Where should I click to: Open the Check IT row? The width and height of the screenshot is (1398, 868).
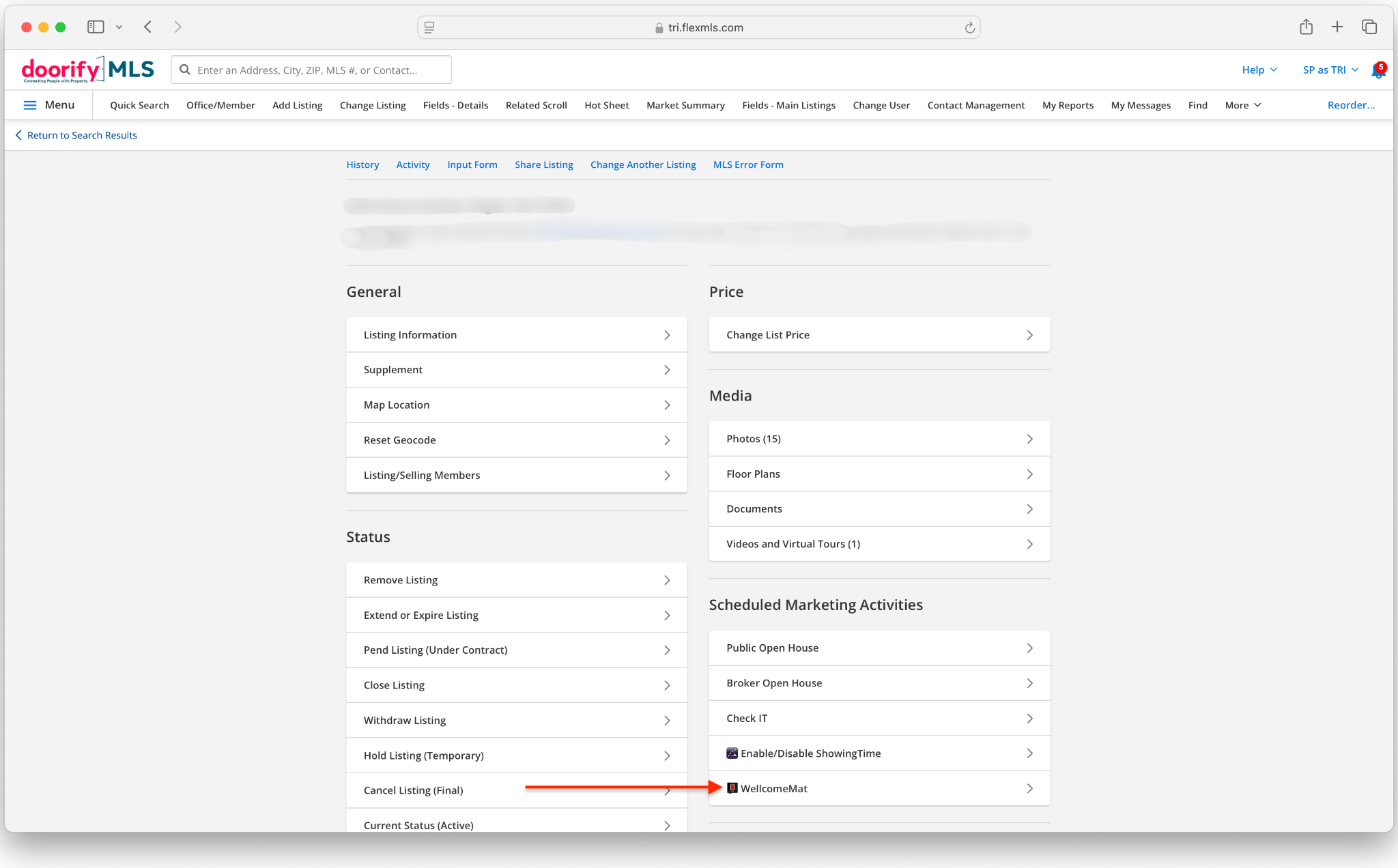879,719
